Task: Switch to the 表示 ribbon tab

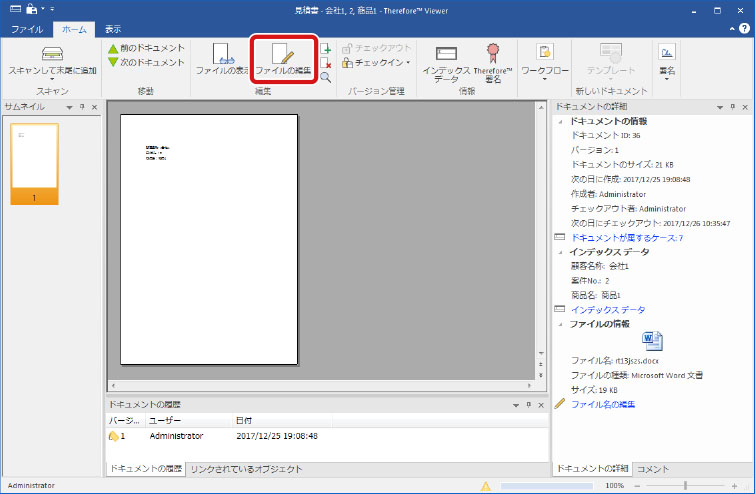Action: 113,29
